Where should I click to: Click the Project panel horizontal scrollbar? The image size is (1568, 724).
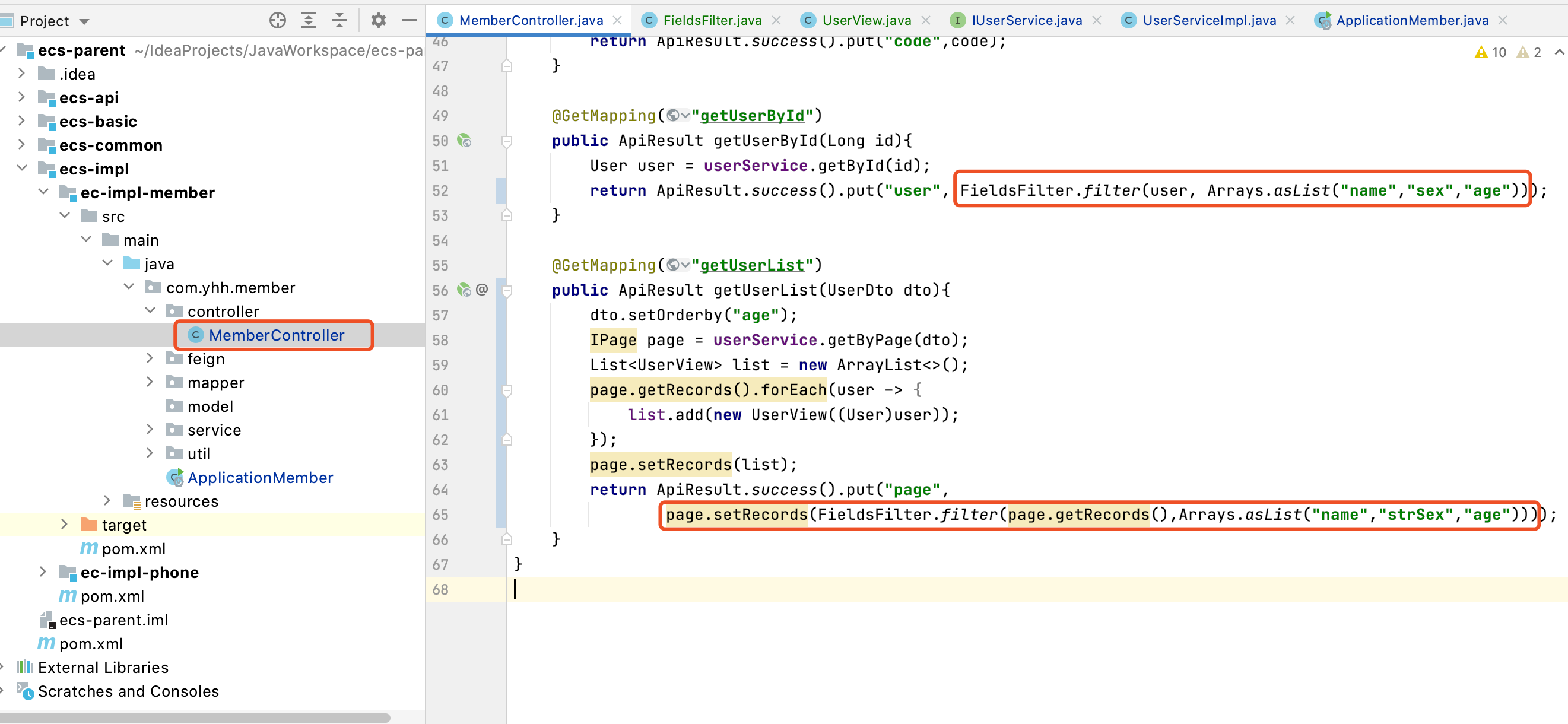click(x=195, y=717)
